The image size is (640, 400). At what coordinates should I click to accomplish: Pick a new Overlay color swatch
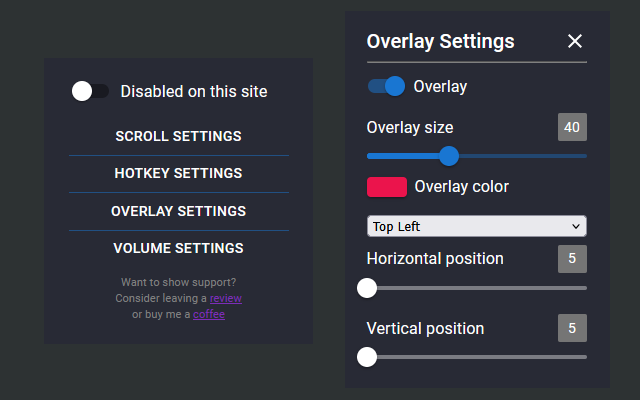coord(387,187)
